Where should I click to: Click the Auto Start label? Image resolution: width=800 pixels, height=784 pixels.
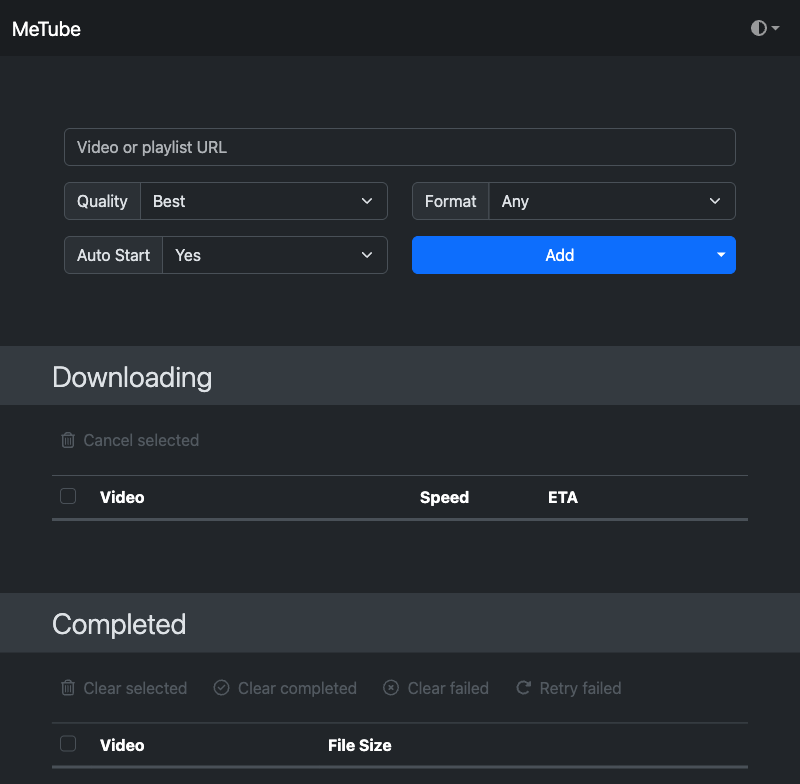pos(113,255)
